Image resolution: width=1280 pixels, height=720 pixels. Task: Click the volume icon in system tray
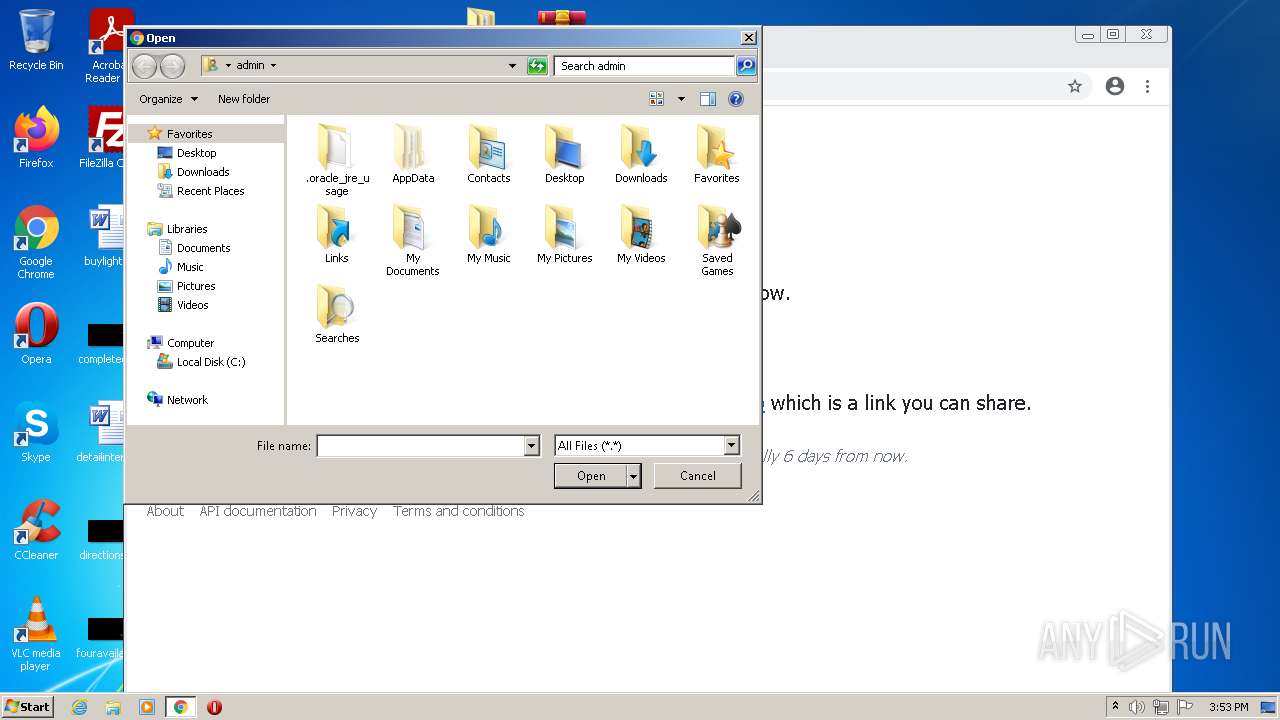1137,707
